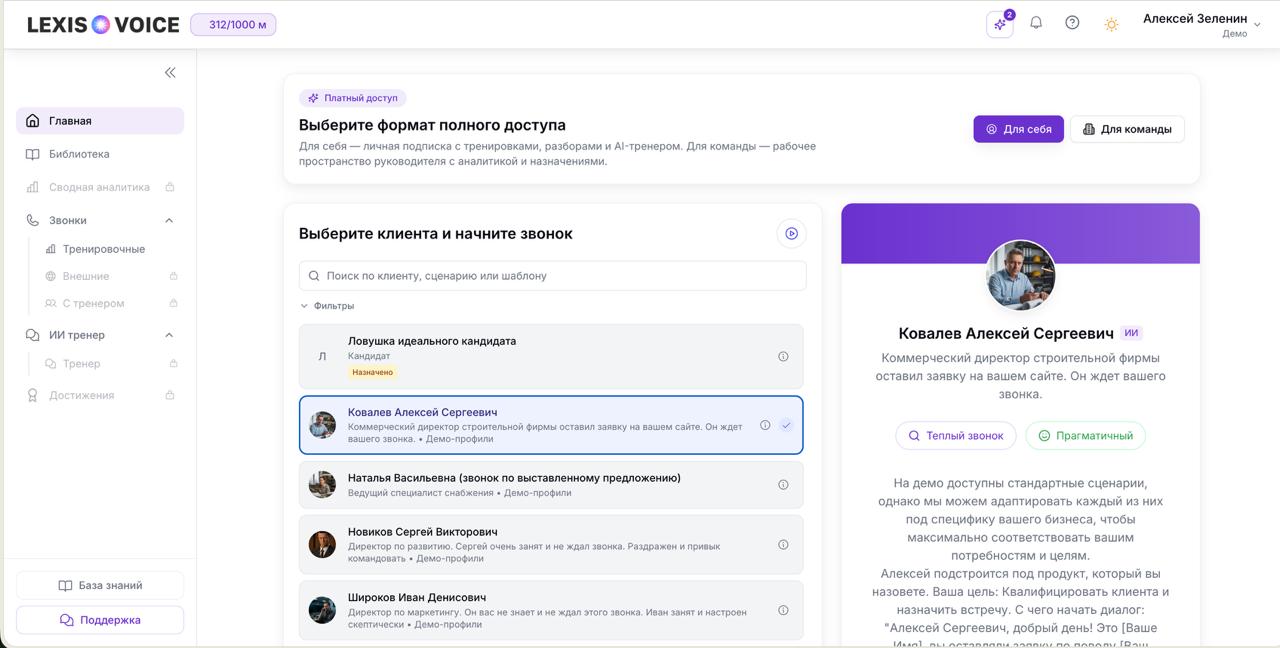Click the Демо label under user name
The width and height of the screenshot is (1280, 648).
point(1234,34)
